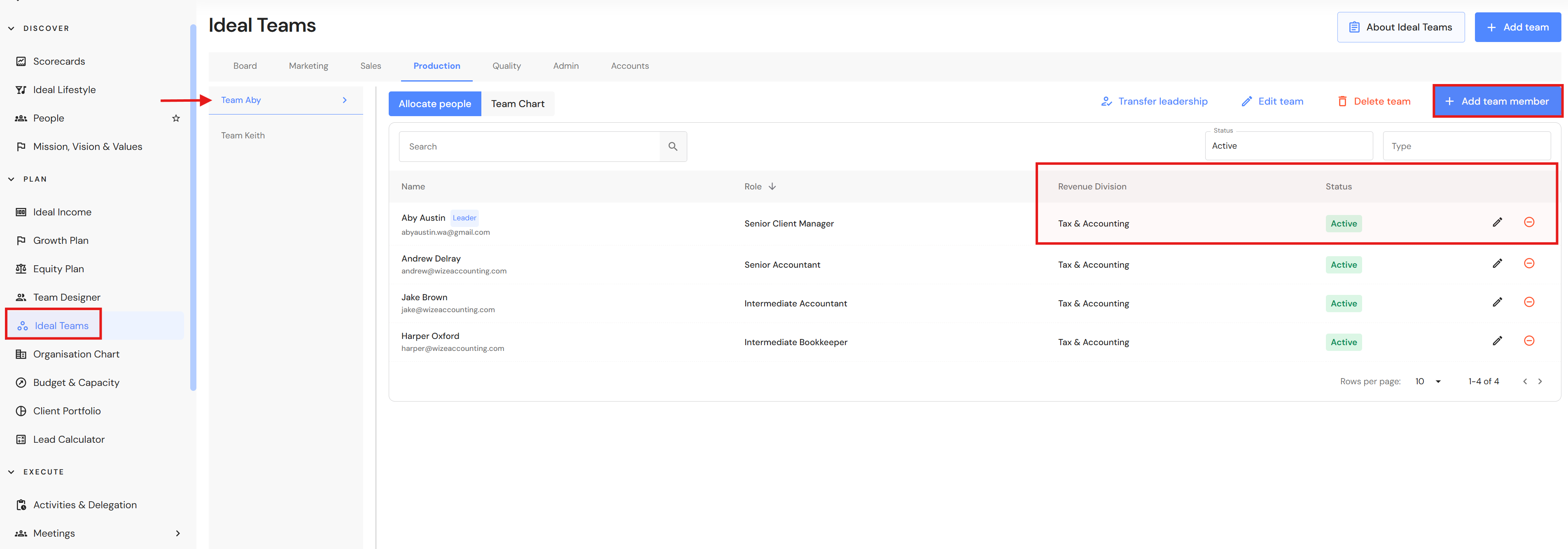
Task: Click the pencil edit icon for Aby Austin
Action: pos(1497,222)
